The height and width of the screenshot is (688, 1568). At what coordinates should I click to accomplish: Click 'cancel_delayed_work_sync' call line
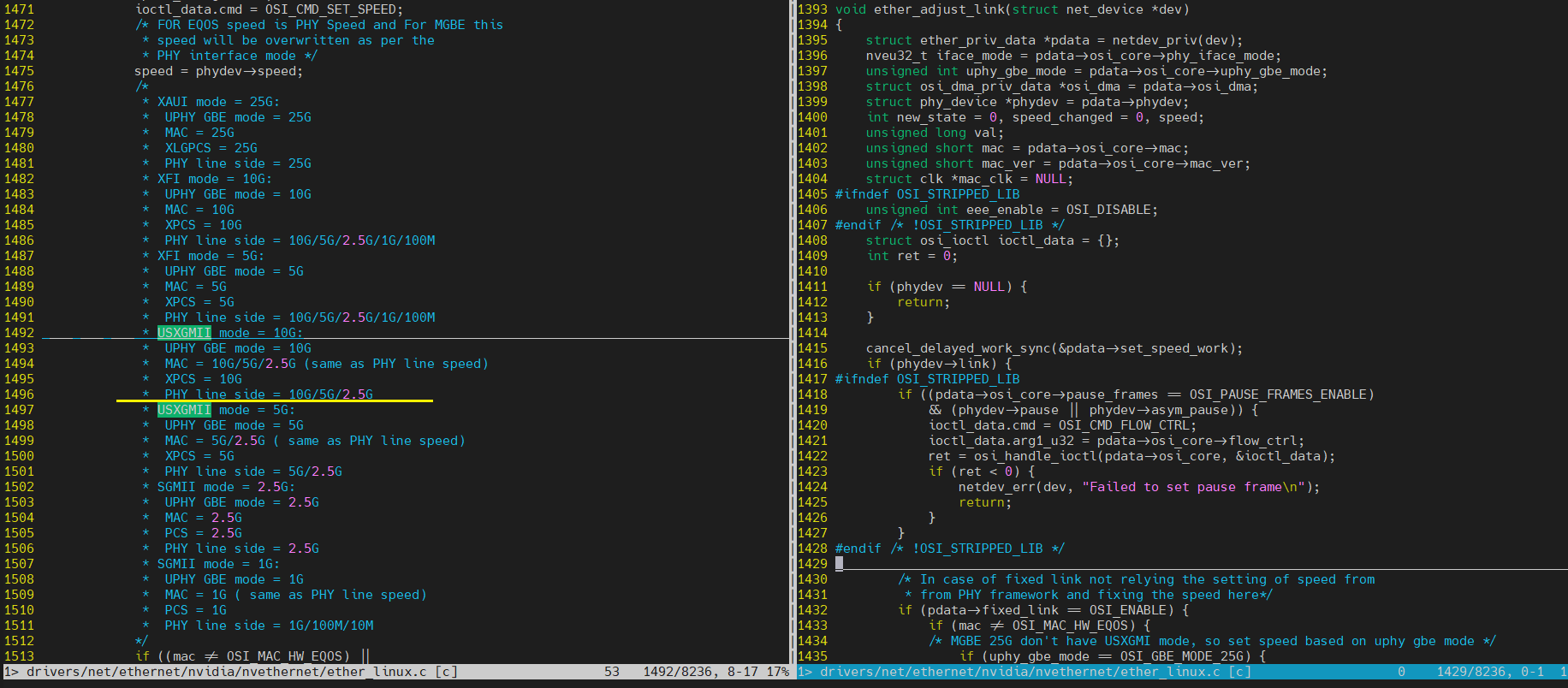pos(1054,348)
